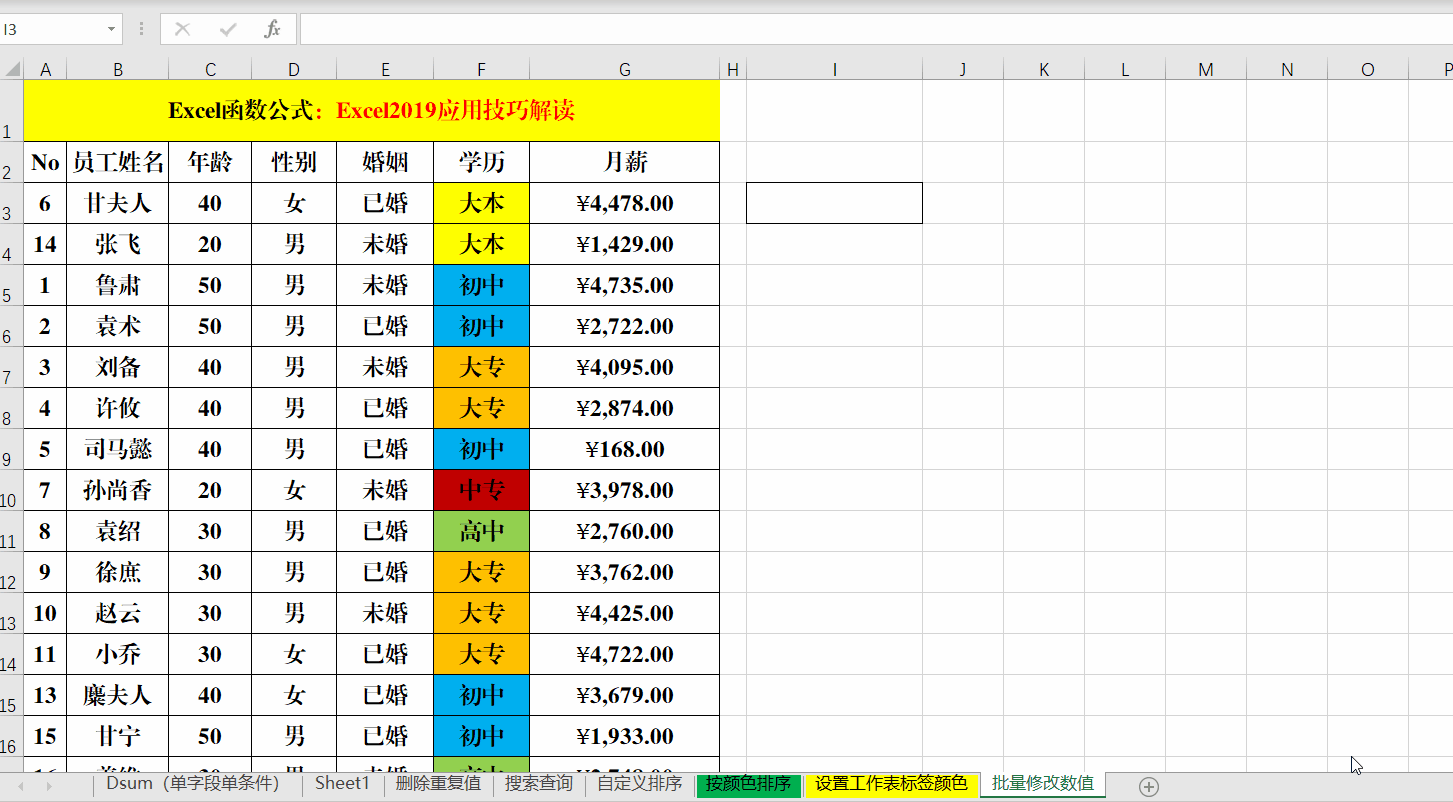Select column G header
Image resolution: width=1453 pixels, height=802 pixels.
[x=624, y=69]
